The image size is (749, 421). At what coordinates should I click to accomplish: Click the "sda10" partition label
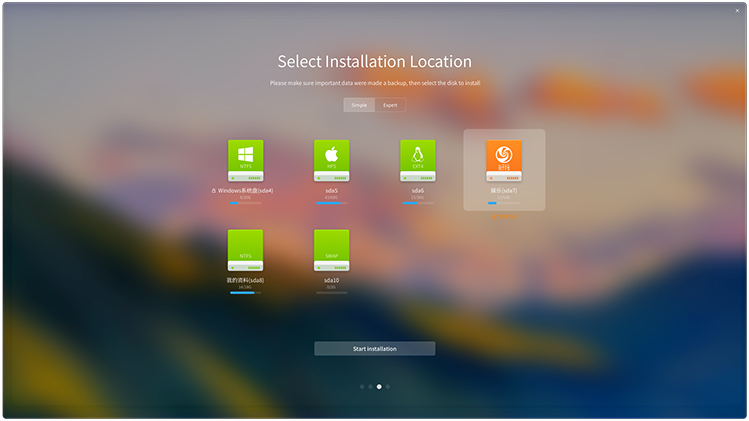pyautogui.click(x=332, y=280)
